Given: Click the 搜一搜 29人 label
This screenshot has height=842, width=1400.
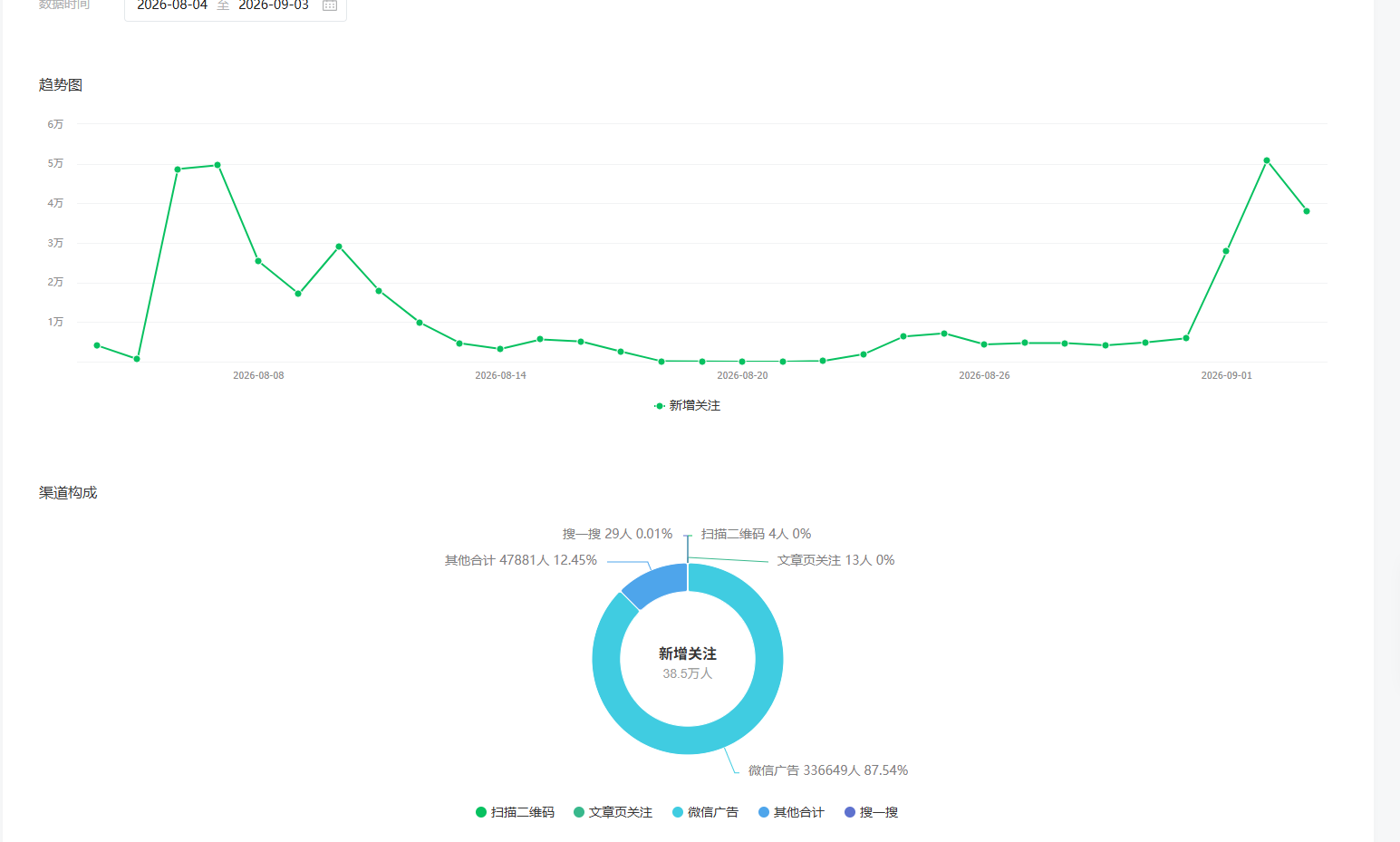Looking at the screenshot, I should pos(618,534).
